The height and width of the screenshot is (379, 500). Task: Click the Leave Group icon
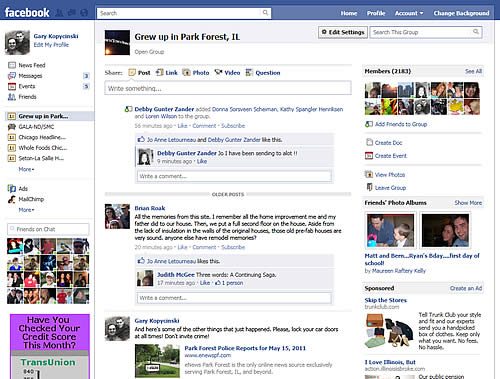tap(369, 187)
